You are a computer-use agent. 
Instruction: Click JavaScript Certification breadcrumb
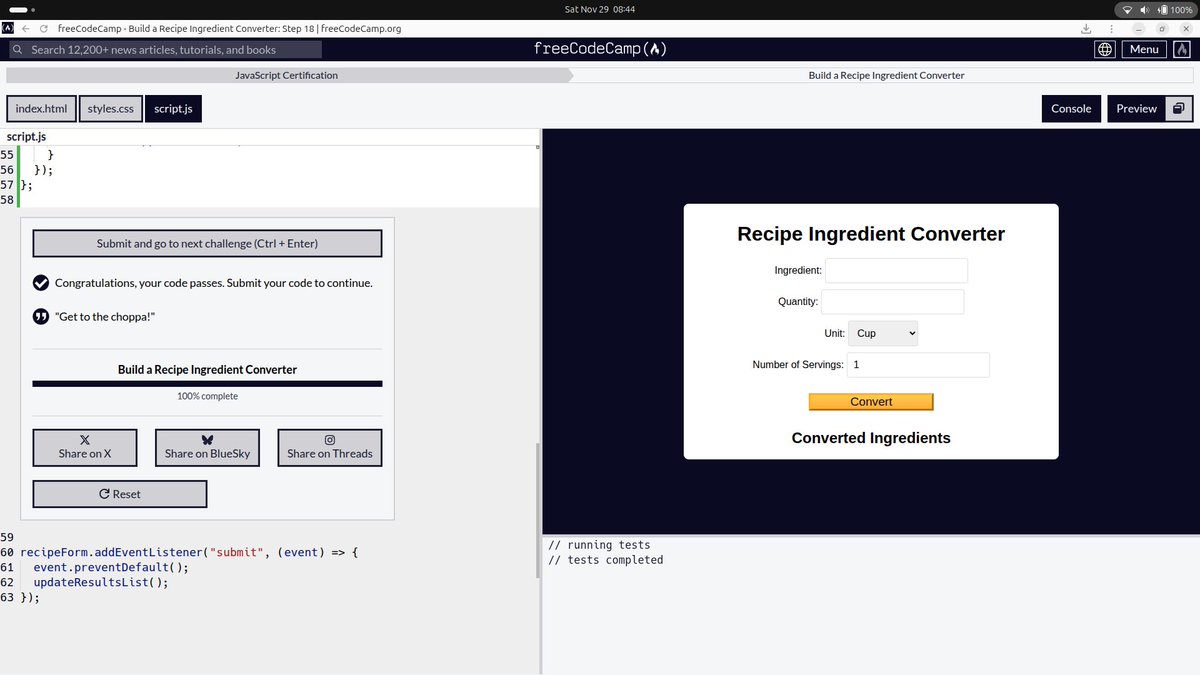coord(286,75)
